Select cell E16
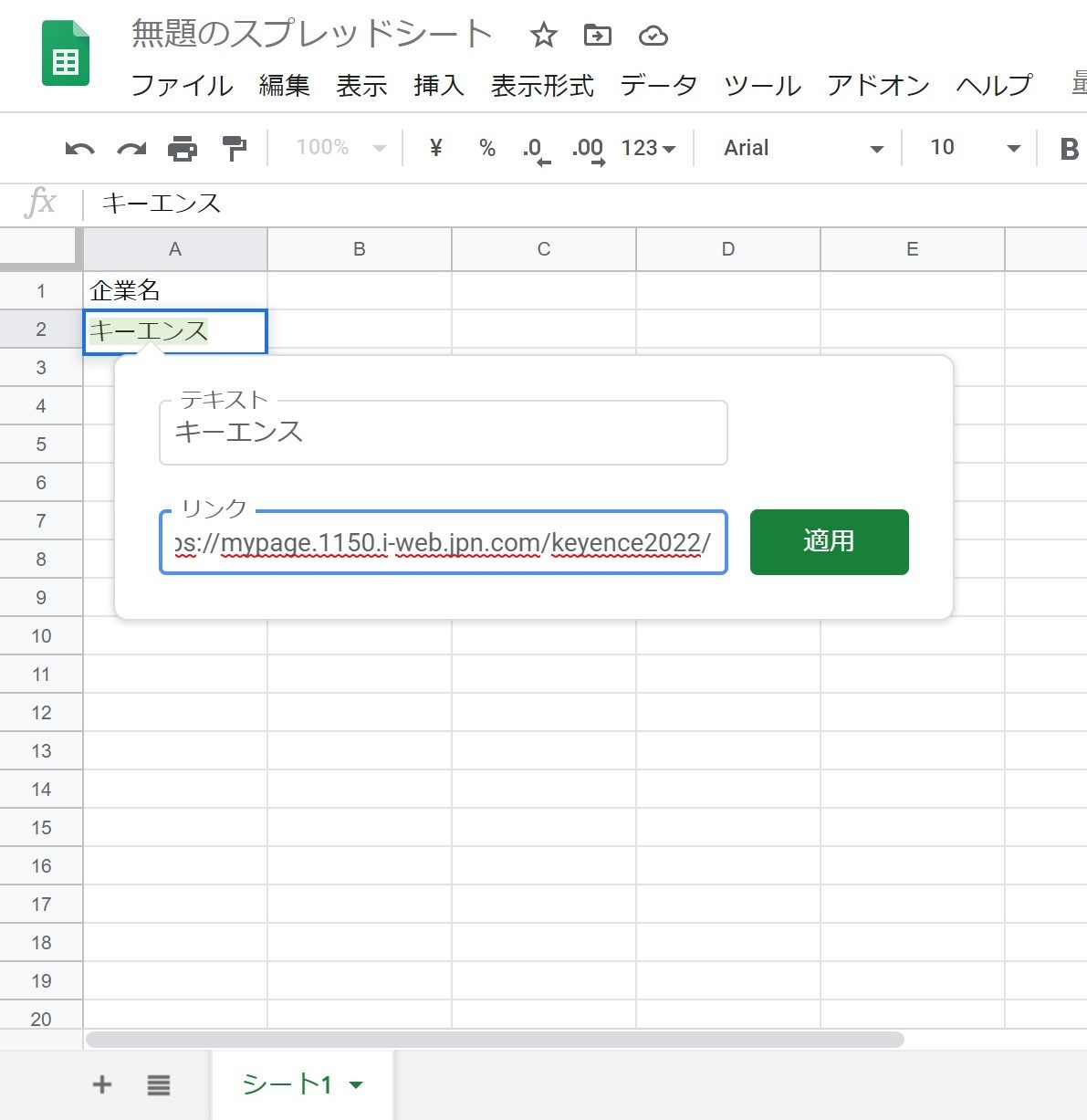Viewport: 1087px width, 1120px height. pyautogui.click(x=913, y=866)
